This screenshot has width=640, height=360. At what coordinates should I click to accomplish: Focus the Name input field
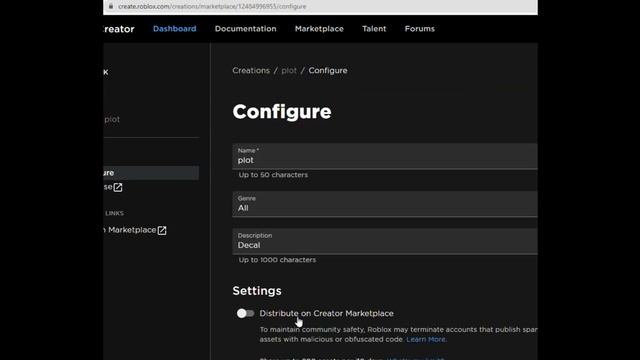coord(385,156)
